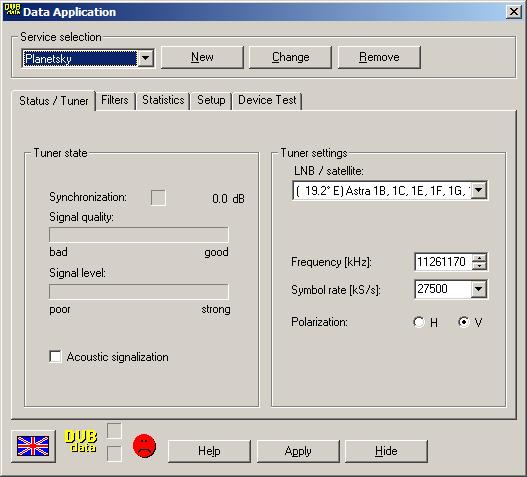
Task: Enable Acoustic signalization checkbox
Action: tap(55, 357)
